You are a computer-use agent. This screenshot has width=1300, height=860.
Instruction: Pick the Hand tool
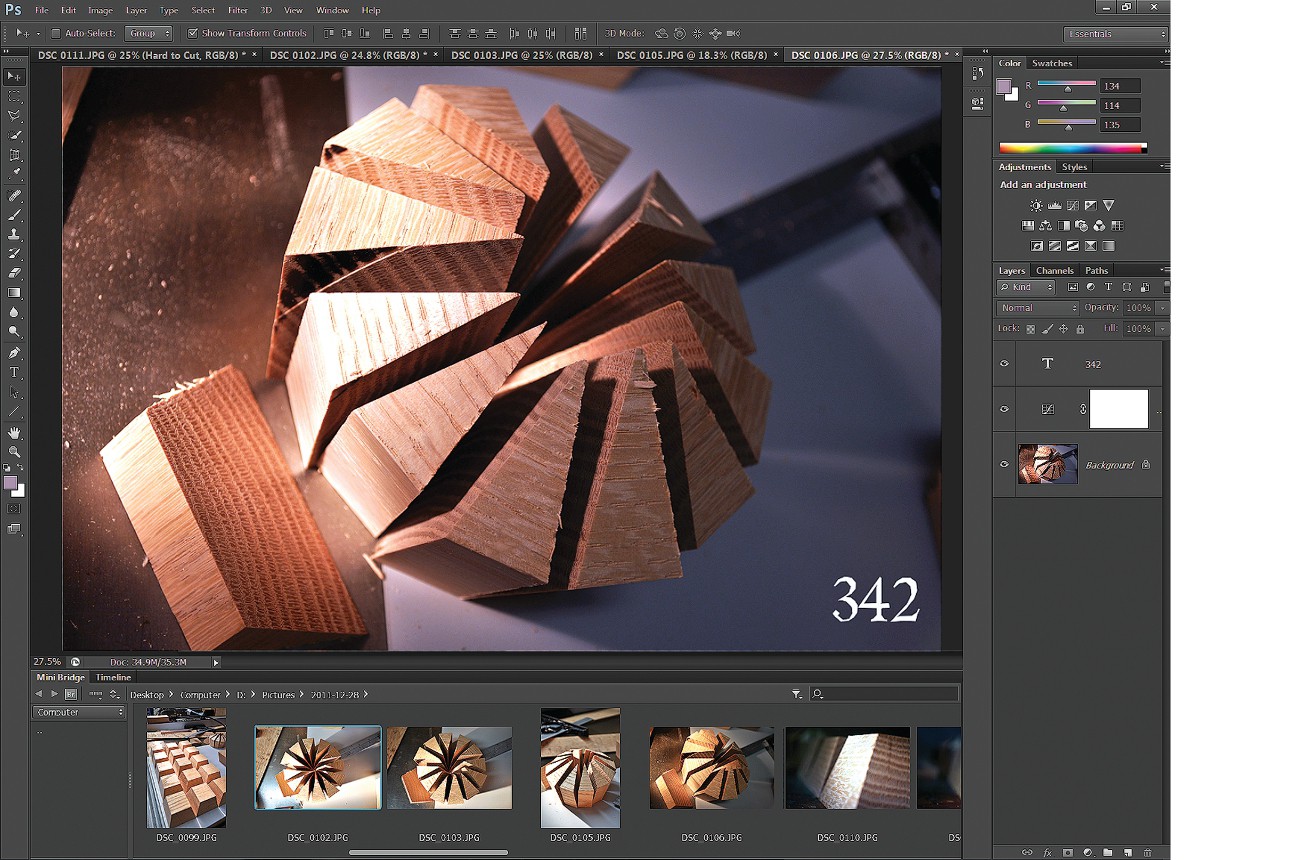click(x=14, y=432)
